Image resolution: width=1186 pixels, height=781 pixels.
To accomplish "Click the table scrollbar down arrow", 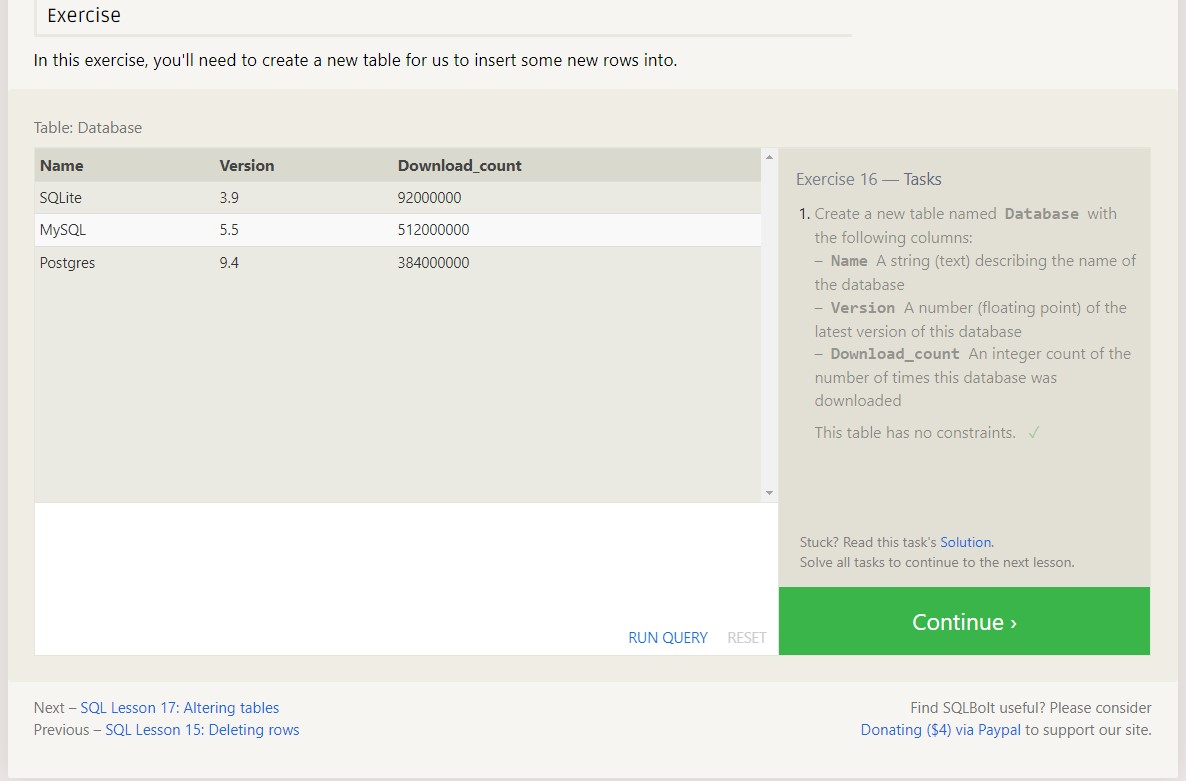I will [x=769, y=493].
